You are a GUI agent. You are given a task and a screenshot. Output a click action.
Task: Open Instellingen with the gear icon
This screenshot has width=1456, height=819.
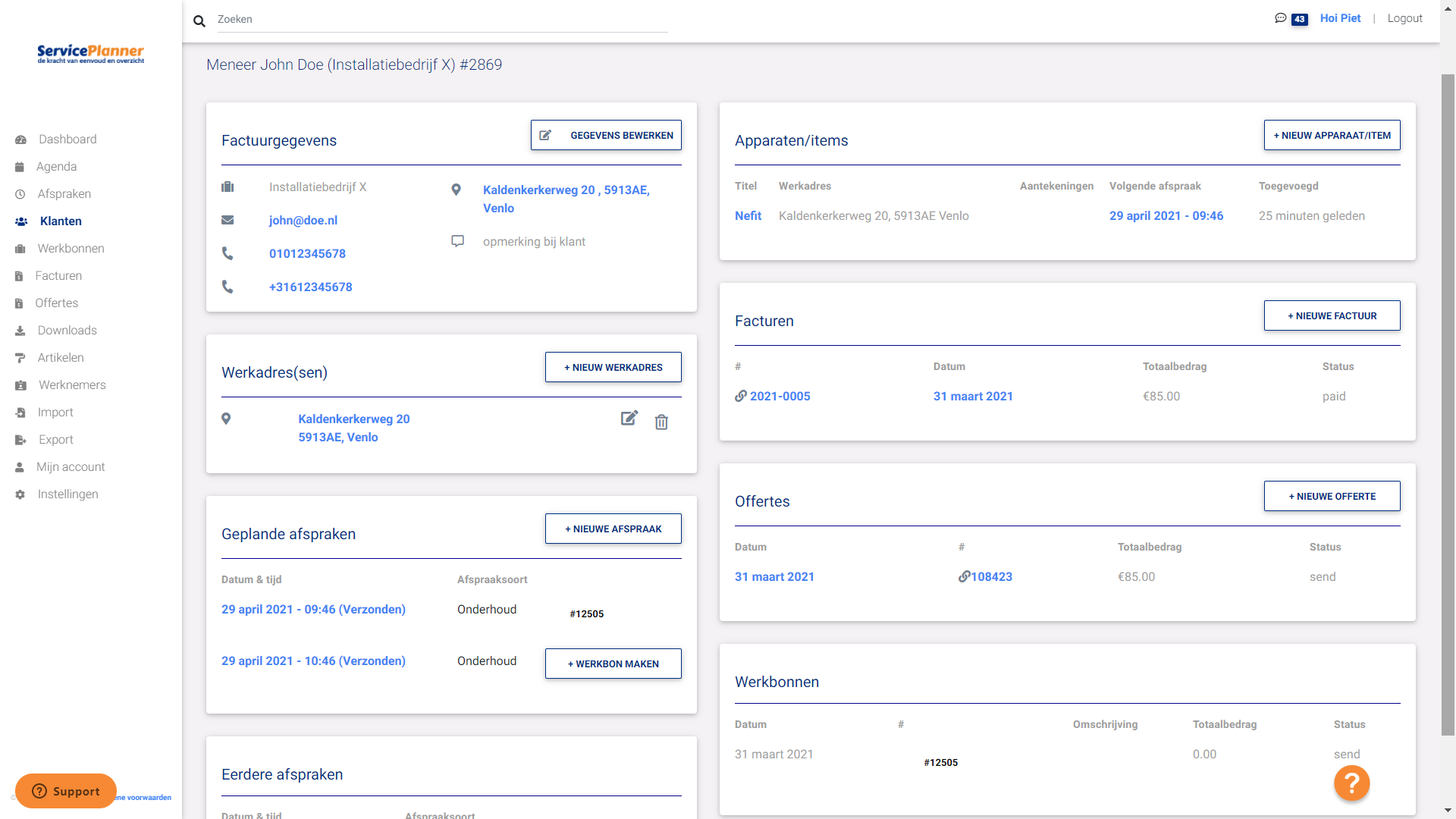coord(20,494)
